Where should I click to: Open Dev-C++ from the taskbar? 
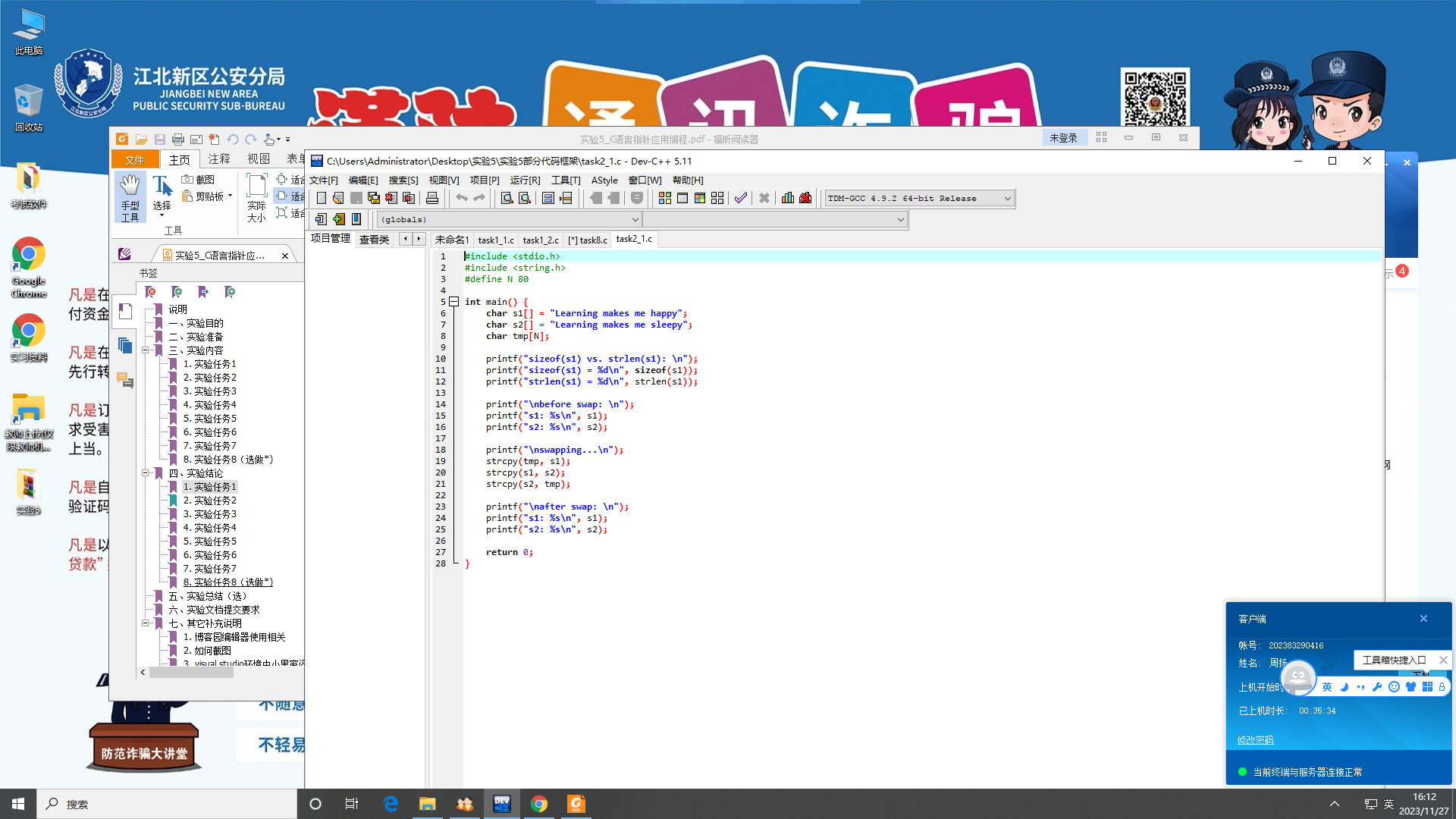[502, 804]
